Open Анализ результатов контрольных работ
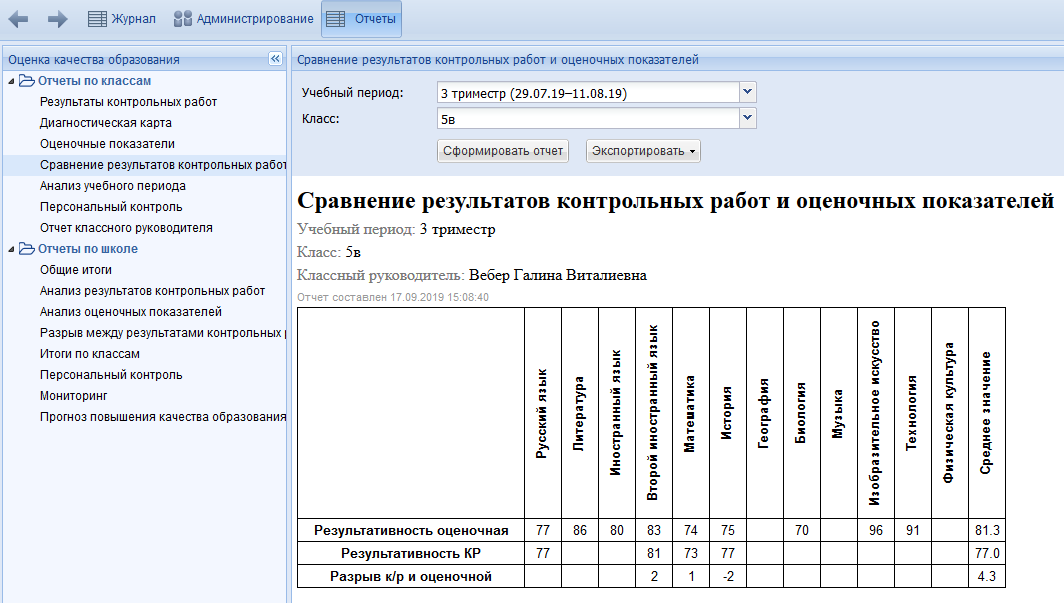 153,291
